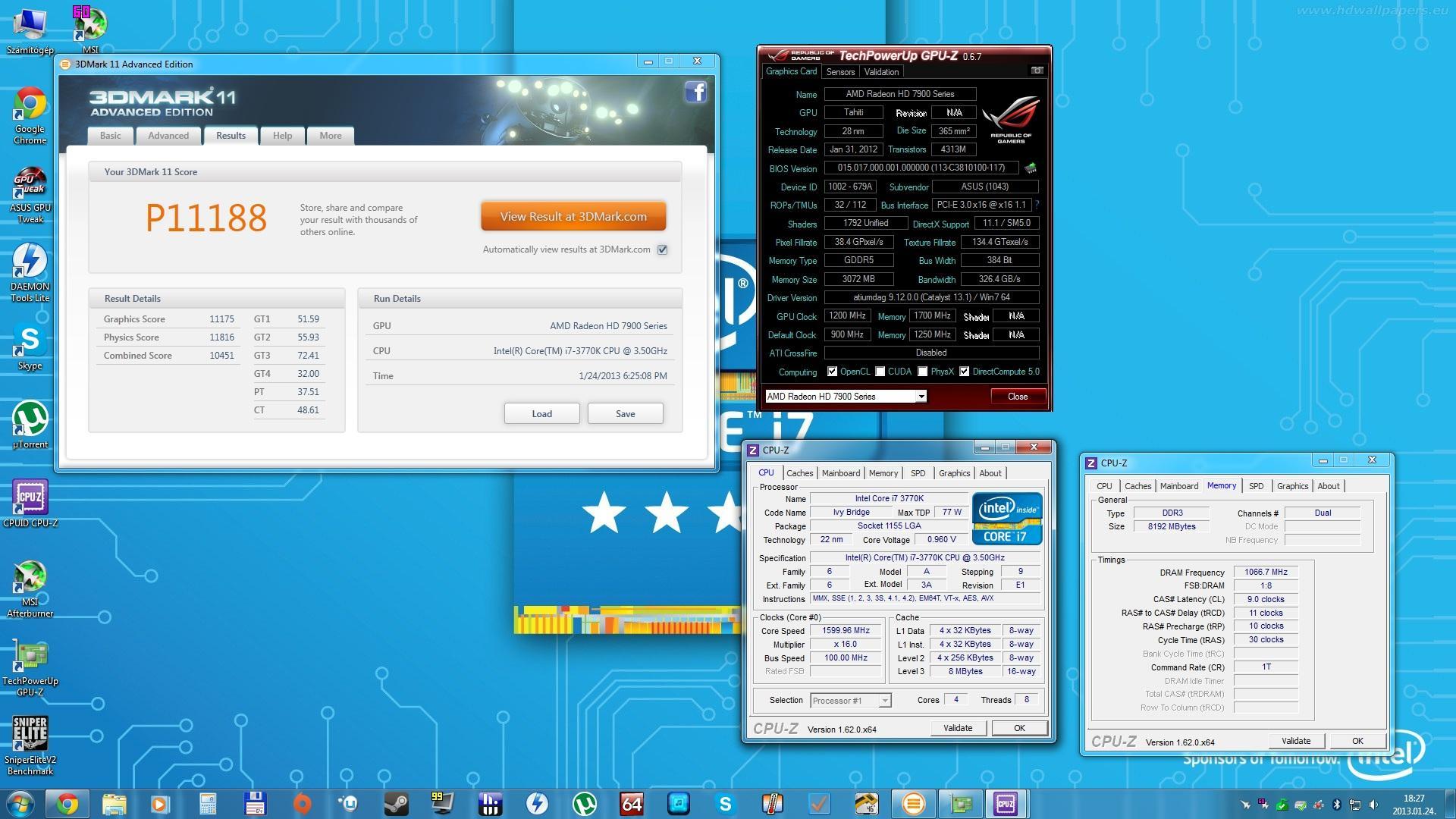1456x819 pixels.
Task: Expand the AMD Radeon HD 7900 Series dropdown
Action: (921, 397)
